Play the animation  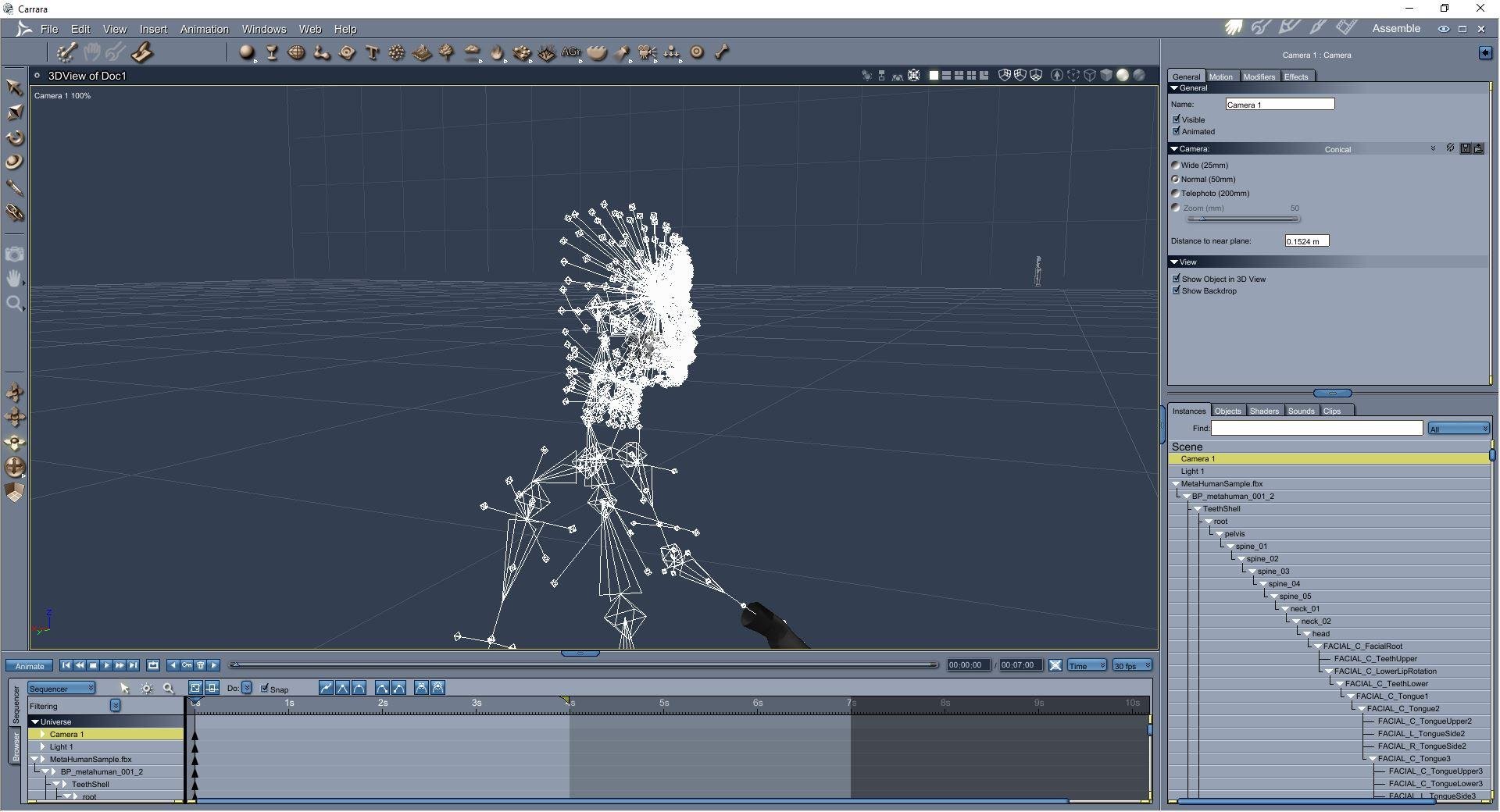[106, 665]
